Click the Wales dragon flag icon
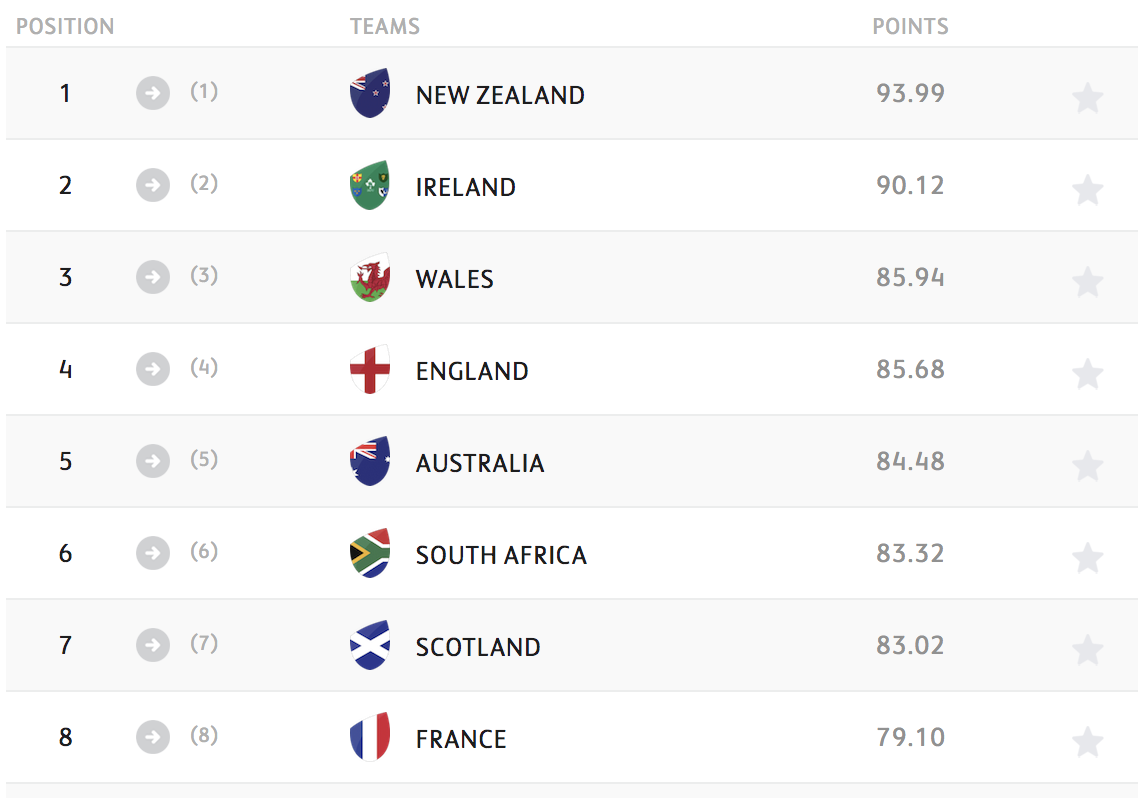 [x=369, y=277]
